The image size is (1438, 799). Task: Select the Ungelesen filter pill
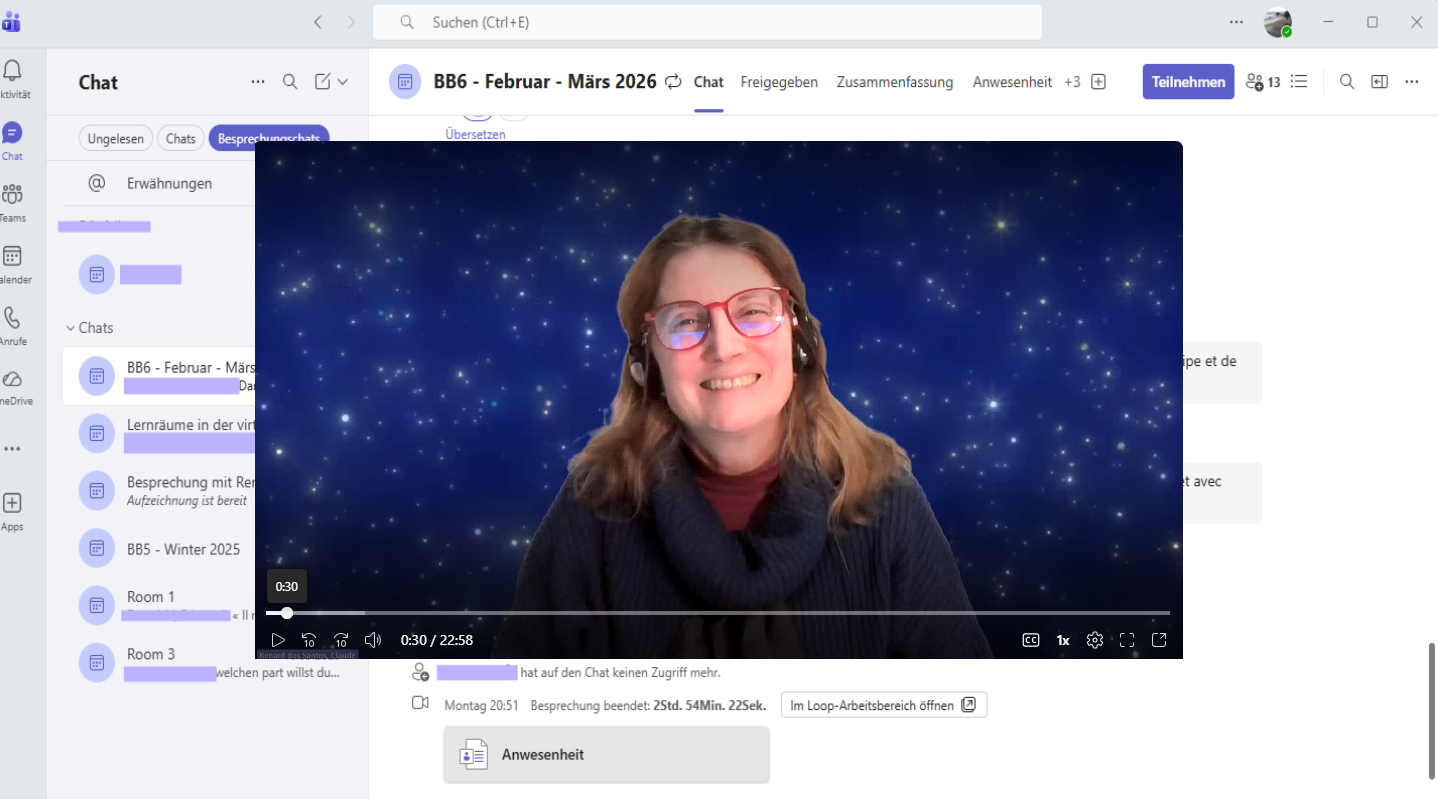tap(115, 139)
